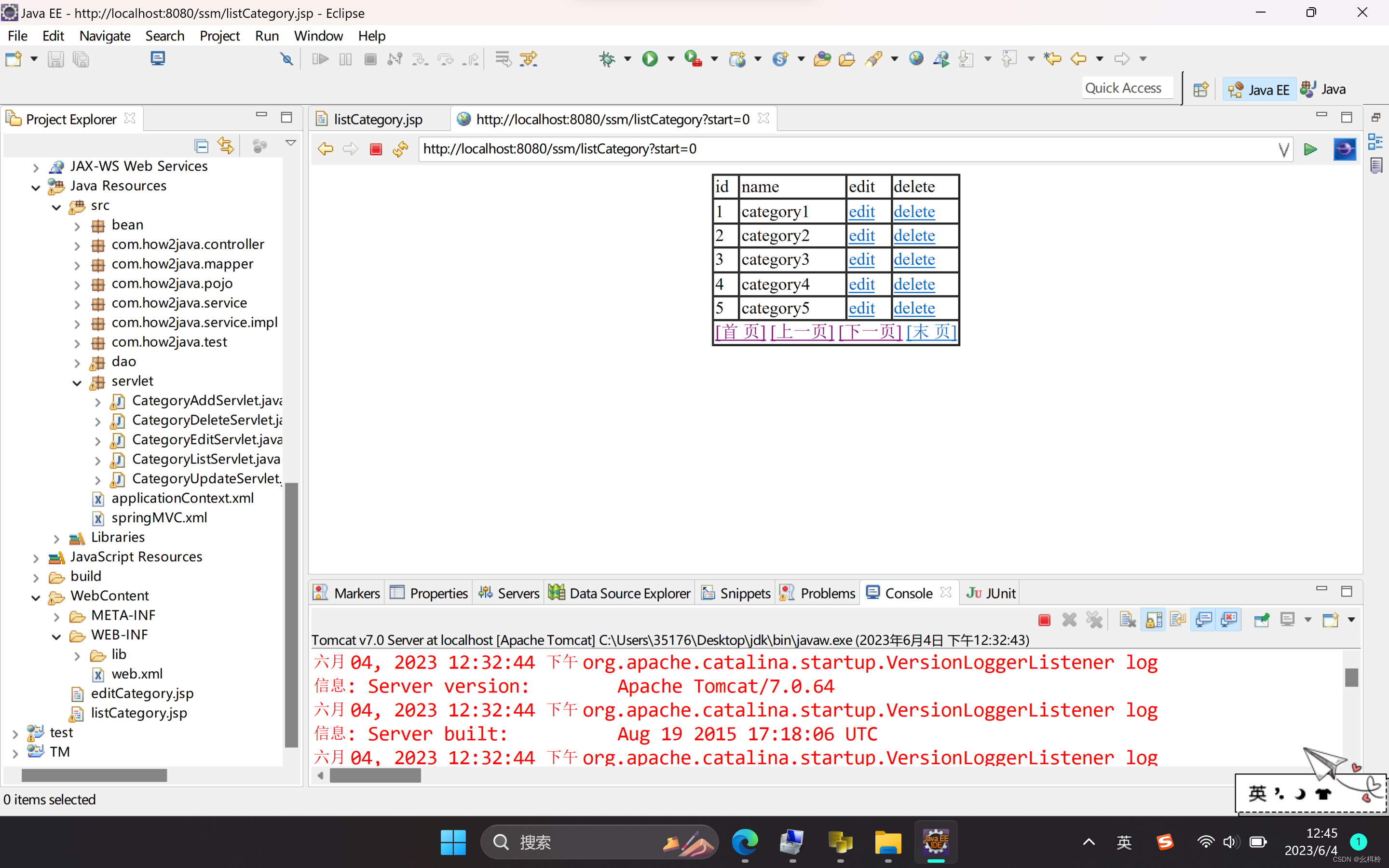The height and width of the screenshot is (868, 1389).
Task: Click the browser Refresh icon
Action: tap(400, 149)
